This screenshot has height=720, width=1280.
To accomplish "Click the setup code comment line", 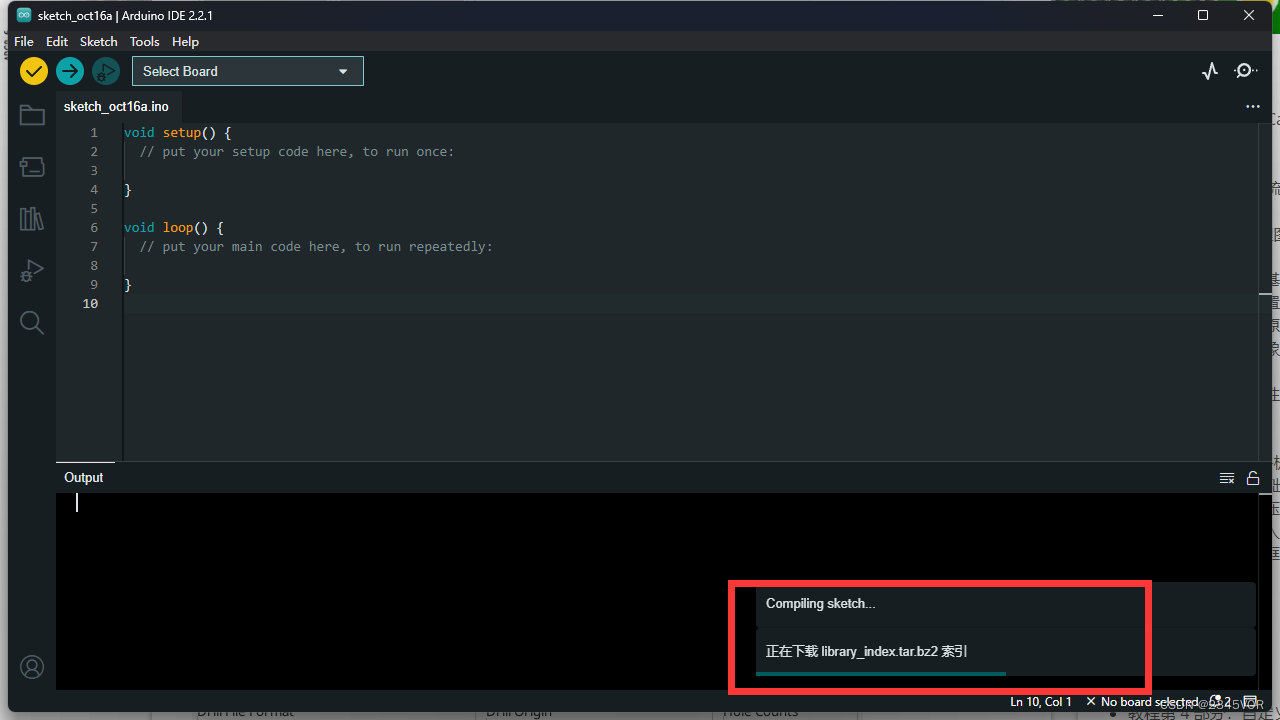I will (x=297, y=152).
